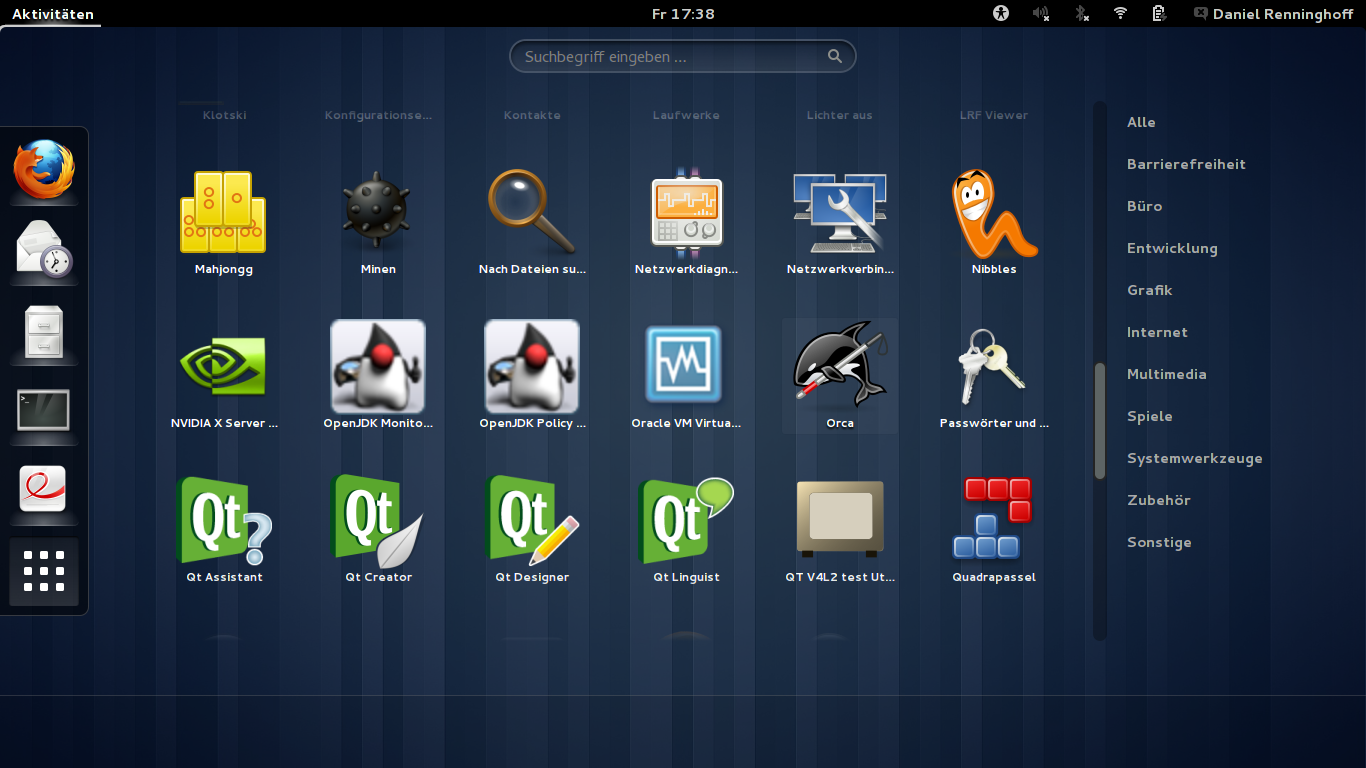
Task: Open the accessibility menu in top bar
Action: [1001, 14]
